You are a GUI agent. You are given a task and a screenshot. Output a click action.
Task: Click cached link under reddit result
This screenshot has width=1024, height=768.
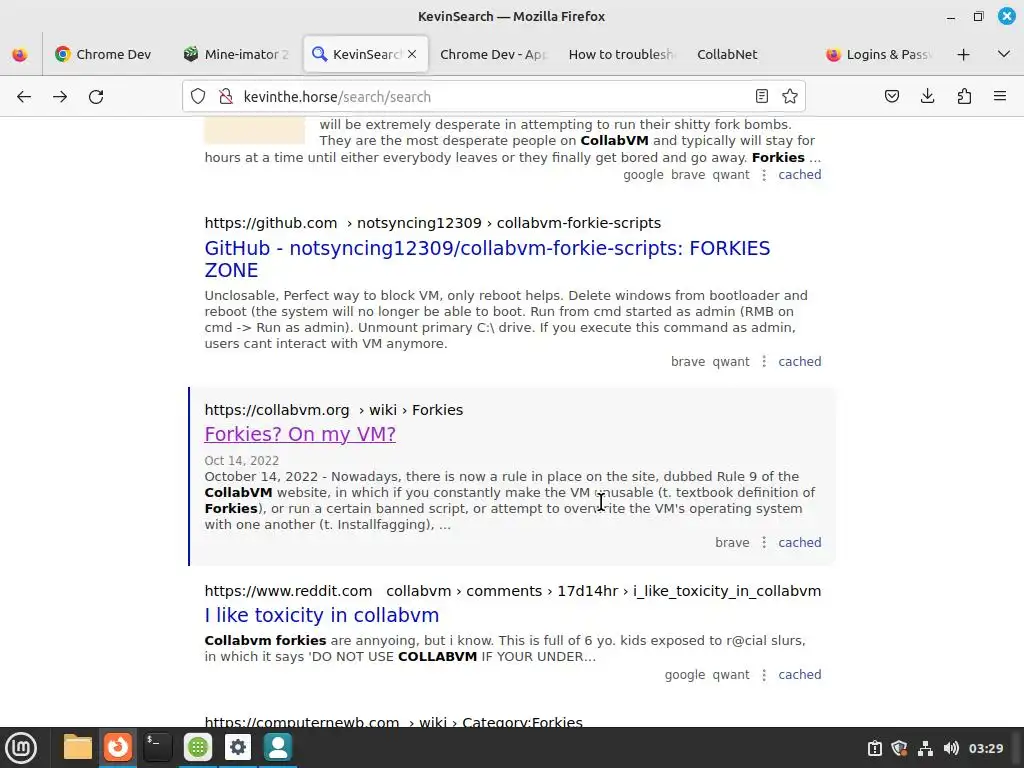[799, 675]
